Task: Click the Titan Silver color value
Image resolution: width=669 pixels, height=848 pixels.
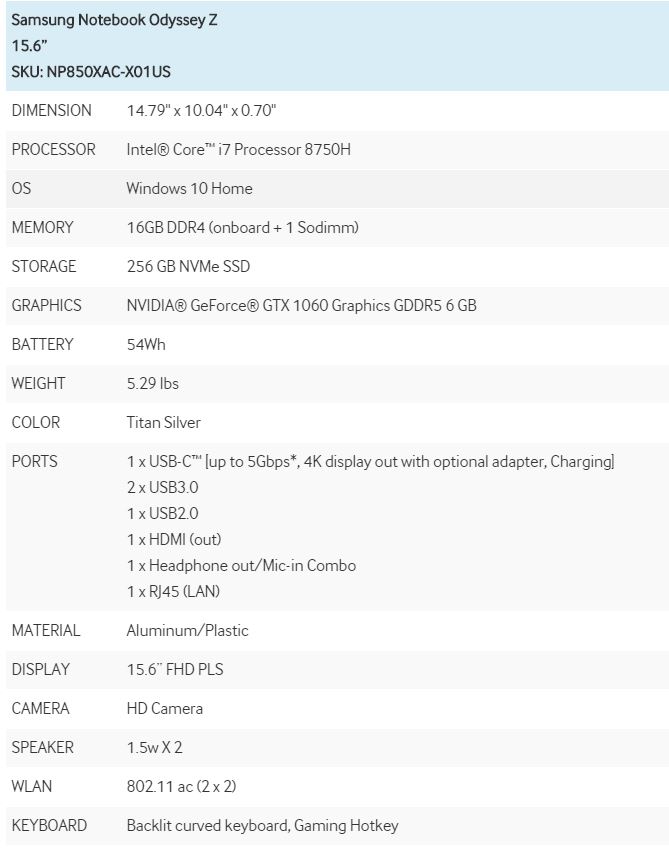Action: coord(163,422)
